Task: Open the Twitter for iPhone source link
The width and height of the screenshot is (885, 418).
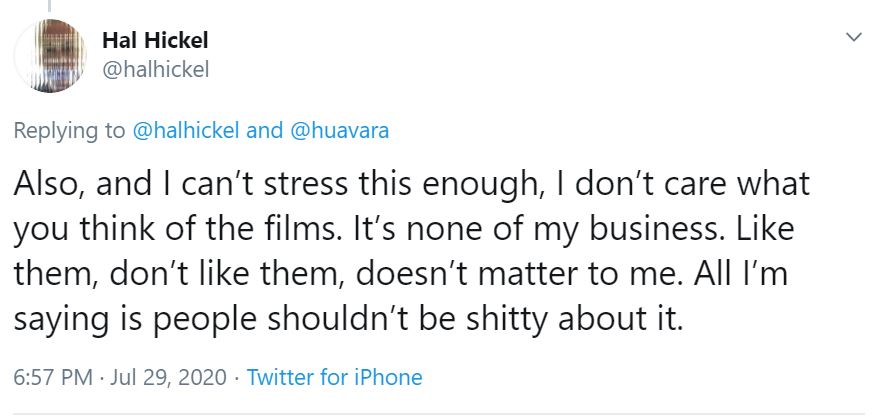Action: point(334,377)
